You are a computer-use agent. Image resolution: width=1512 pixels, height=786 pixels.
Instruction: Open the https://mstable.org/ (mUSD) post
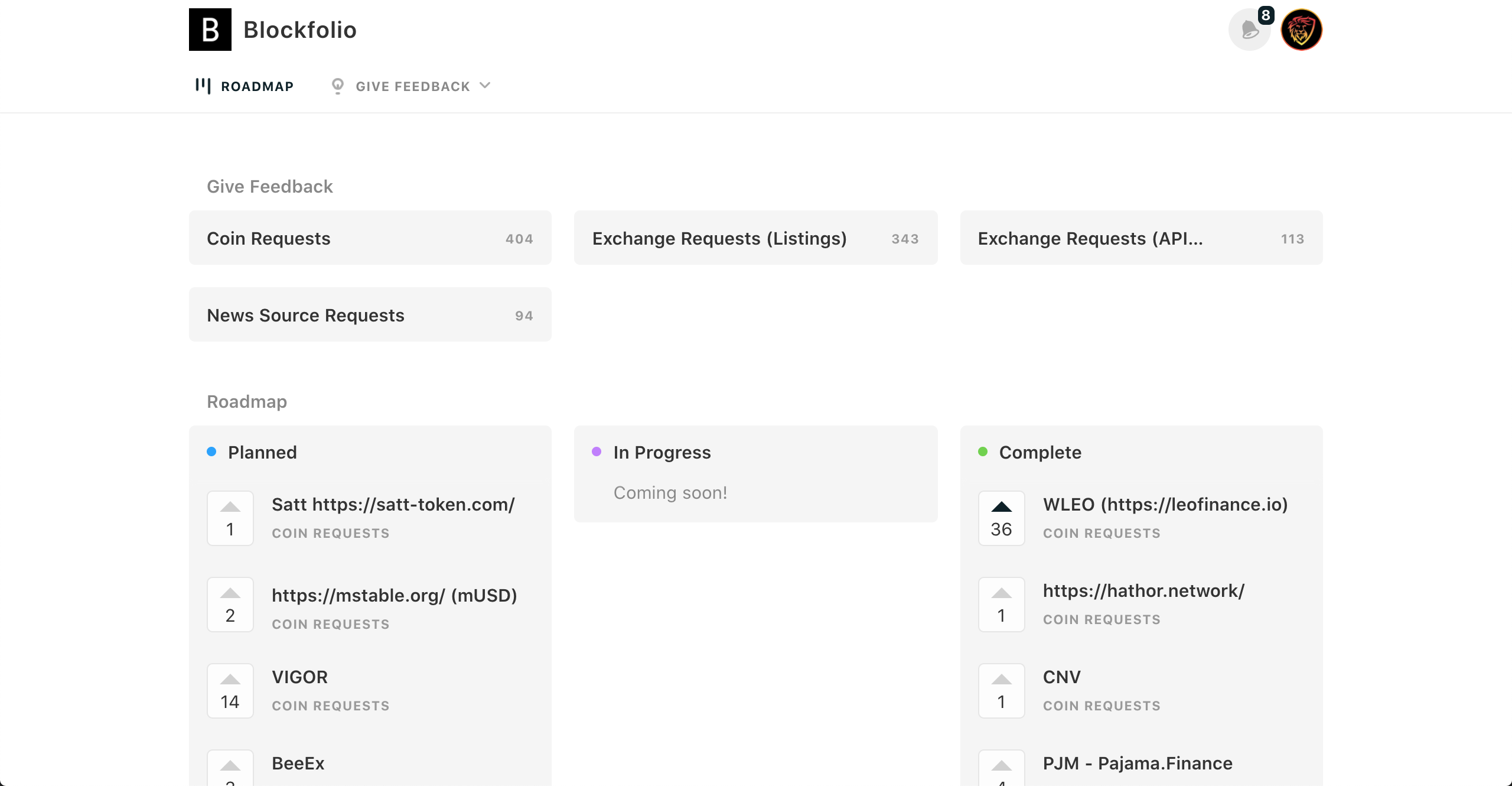tap(395, 596)
